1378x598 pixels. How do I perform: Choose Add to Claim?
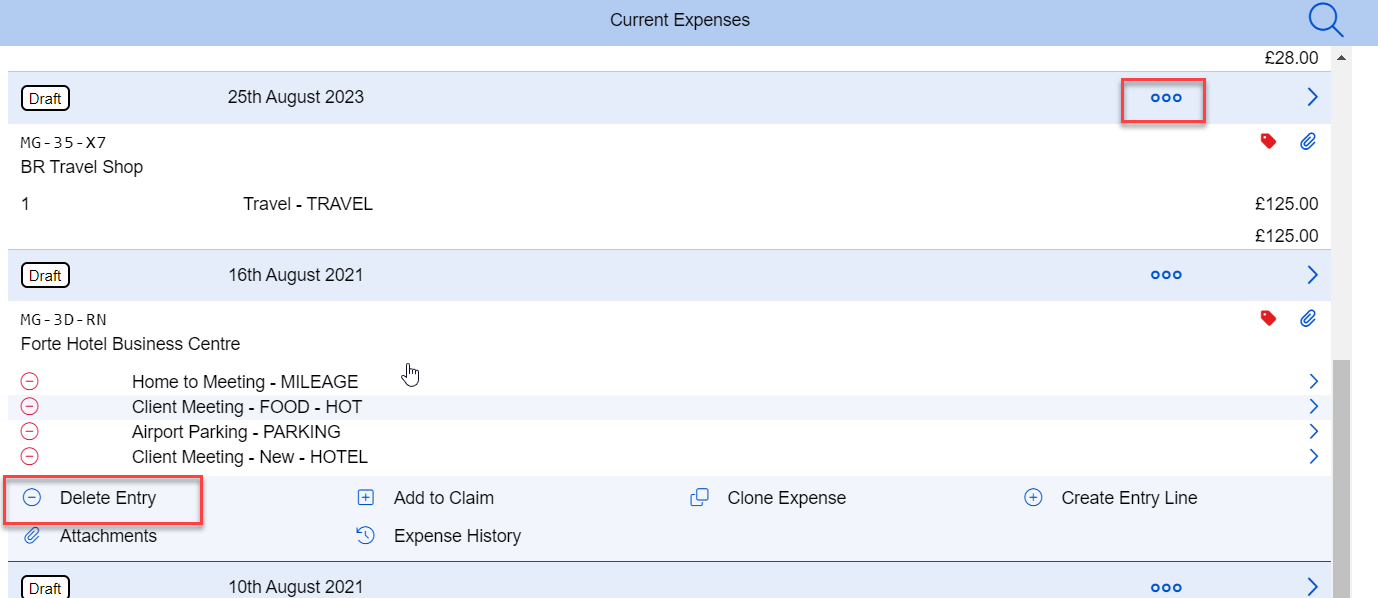coord(426,498)
